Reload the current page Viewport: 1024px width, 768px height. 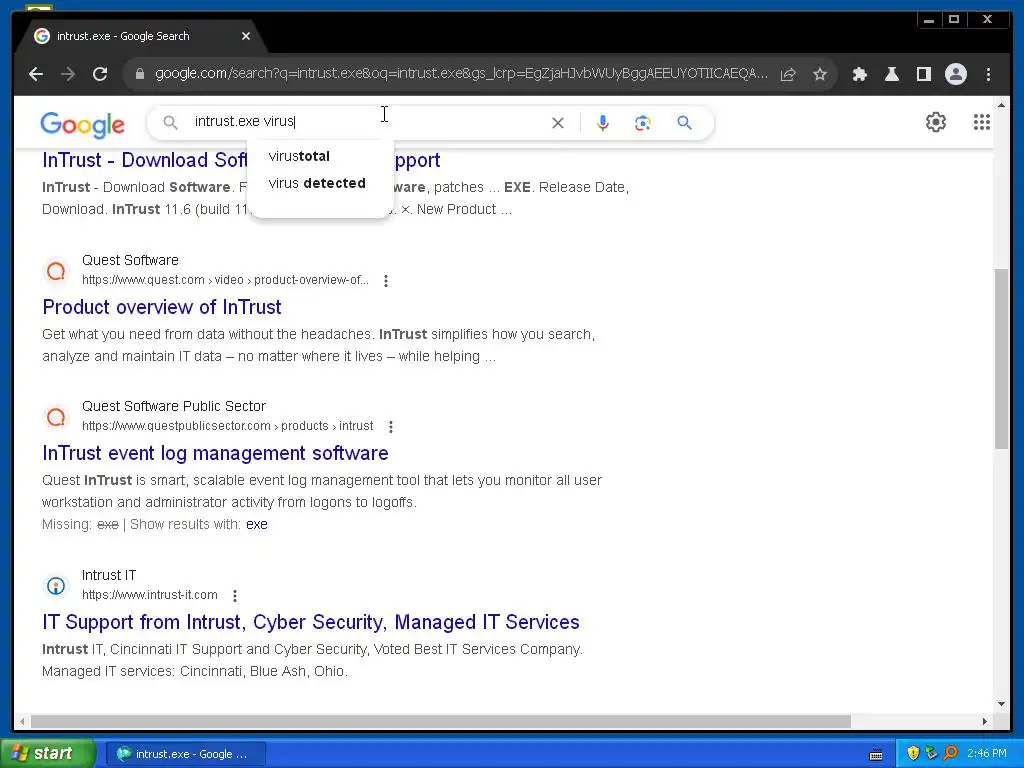tap(100, 74)
